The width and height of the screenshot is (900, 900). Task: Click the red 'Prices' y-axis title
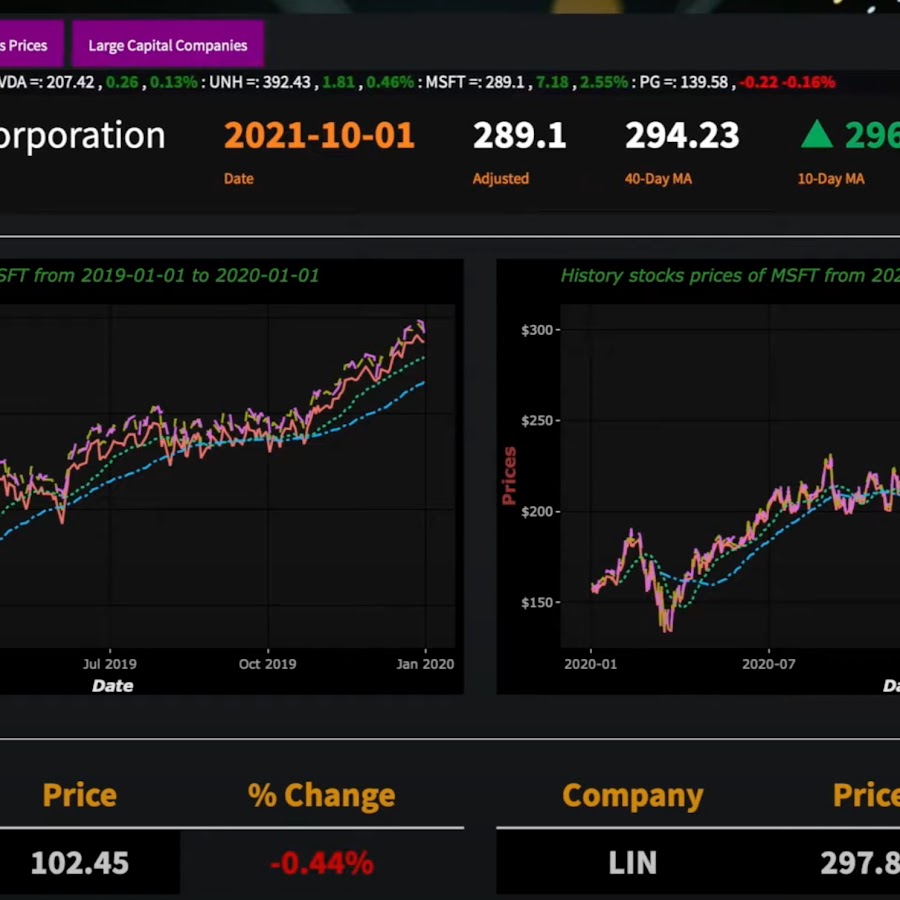(509, 476)
